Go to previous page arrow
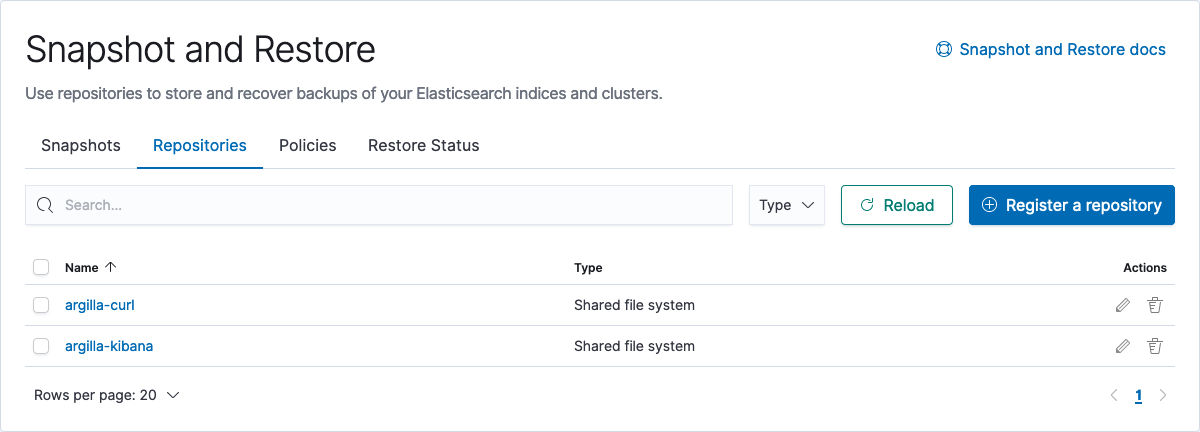Screen dimensions: 1200x432 click(x=1114, y=395)
